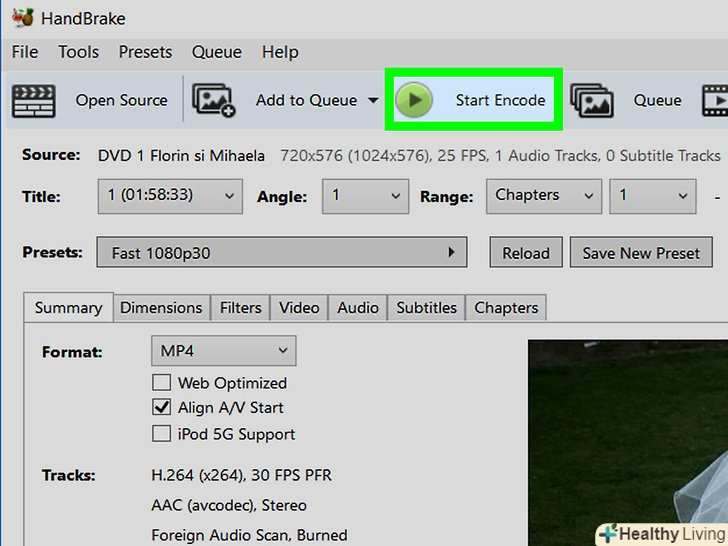Click the film strip icon after Queue

(715, 100)
